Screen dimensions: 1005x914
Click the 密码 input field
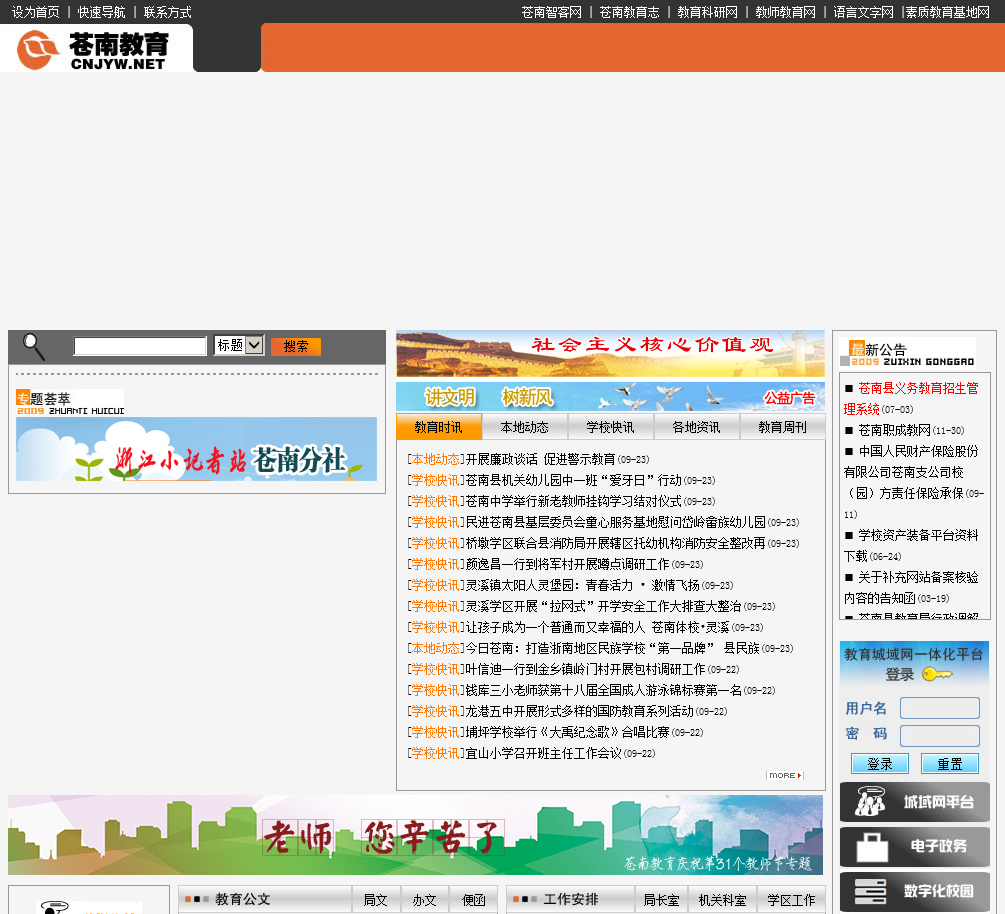pos(940,735)
